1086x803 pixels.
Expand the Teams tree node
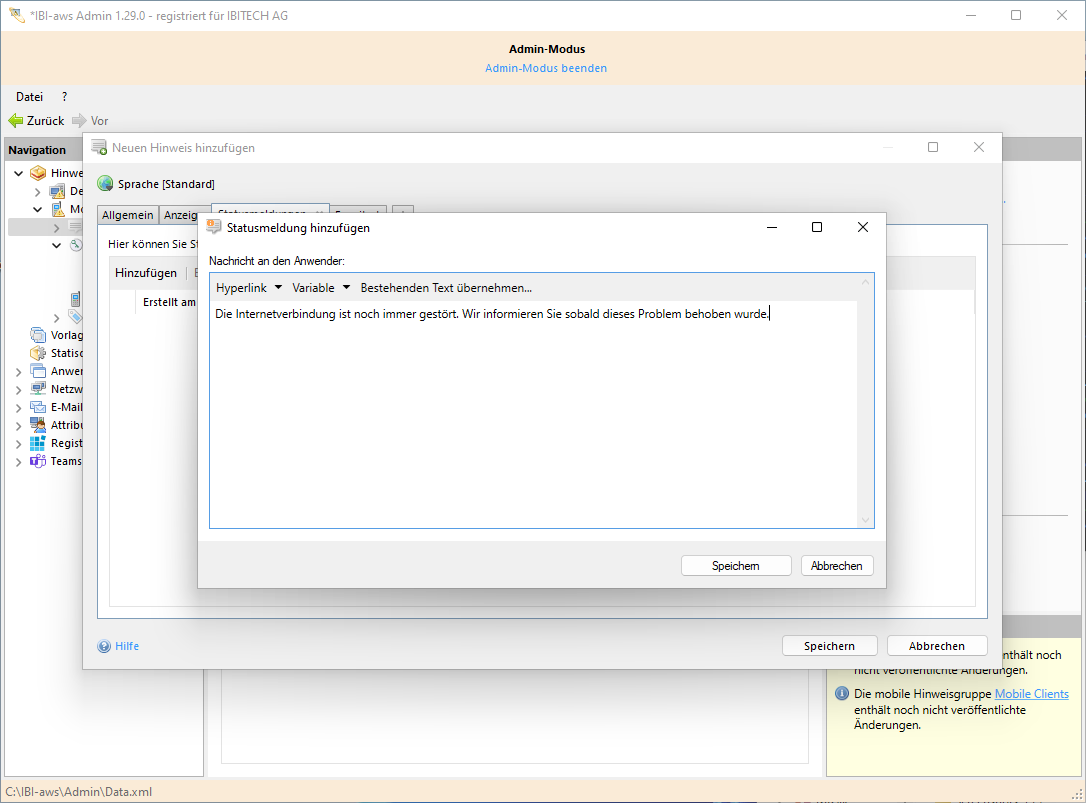(18, 462)
